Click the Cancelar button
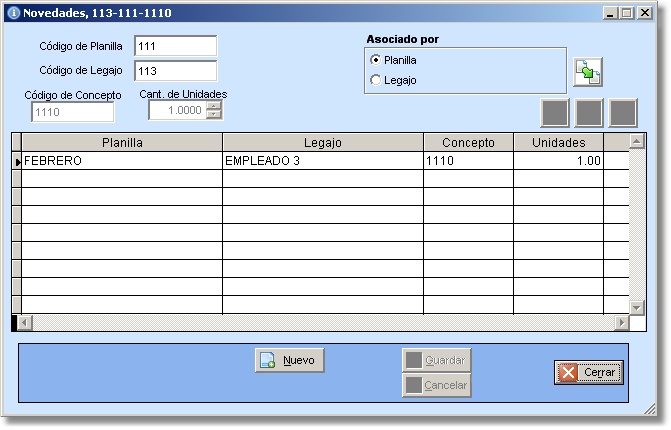This screenshot has width=671, height=430. point(435,385)
